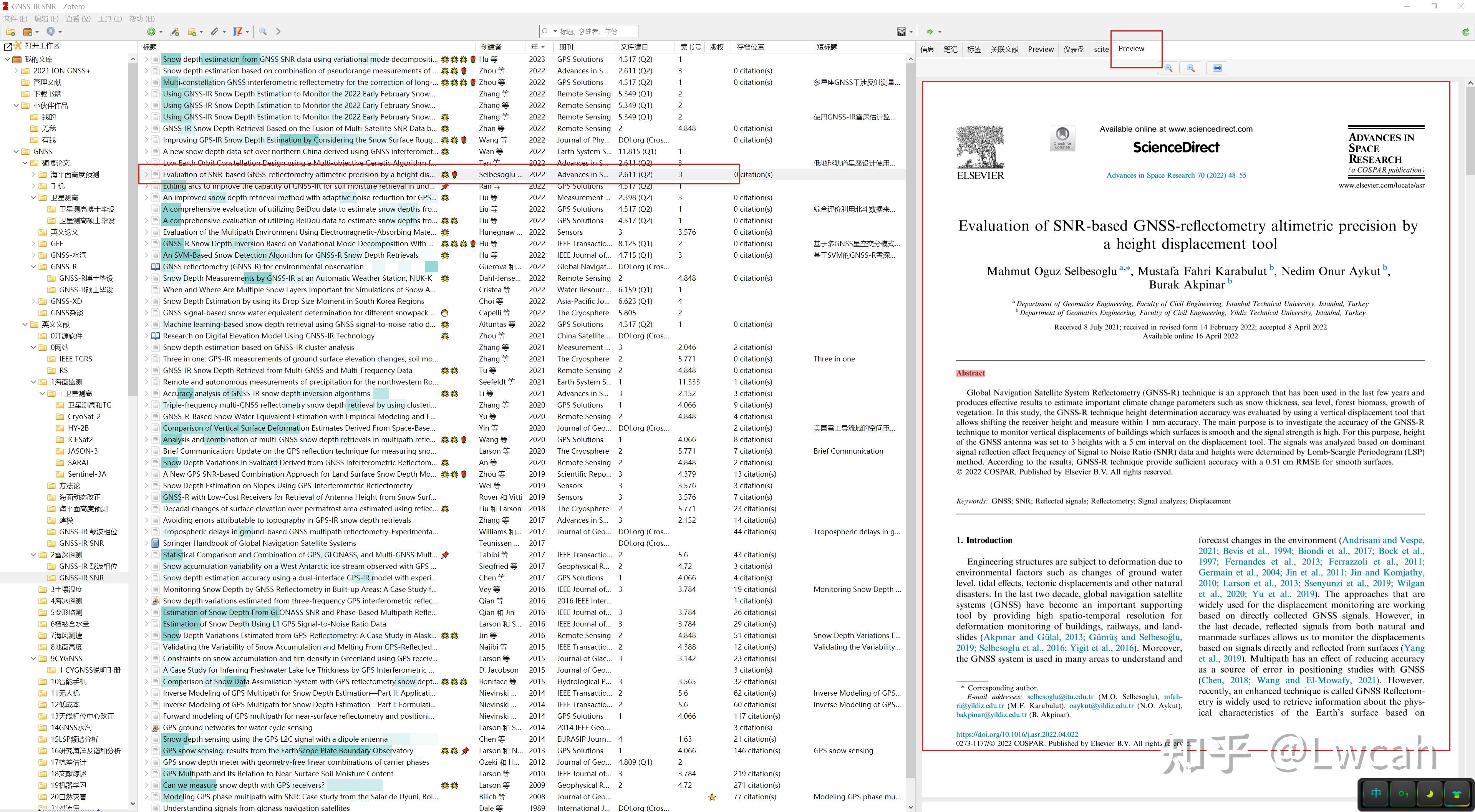The image size is (1475, 812).
Task: Zoom in the PDF preview with plus magnifier
Action: click(1190, 68)
